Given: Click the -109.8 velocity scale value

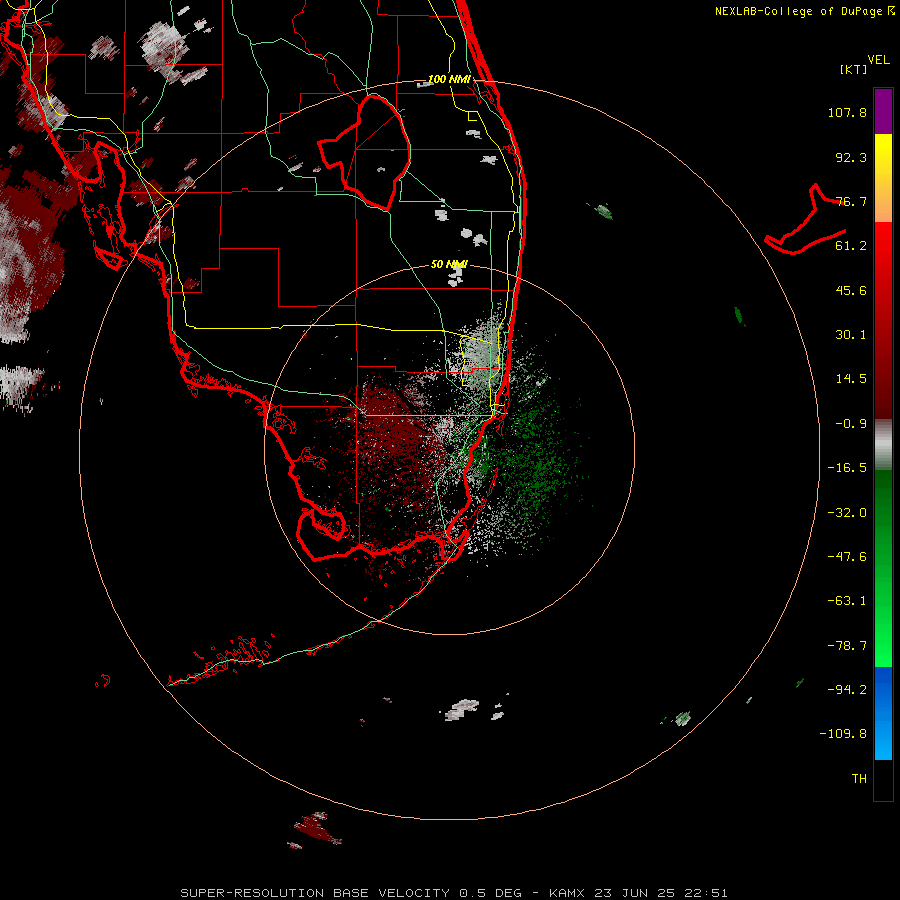Looking at the screenshot, I should pos(844,734).
